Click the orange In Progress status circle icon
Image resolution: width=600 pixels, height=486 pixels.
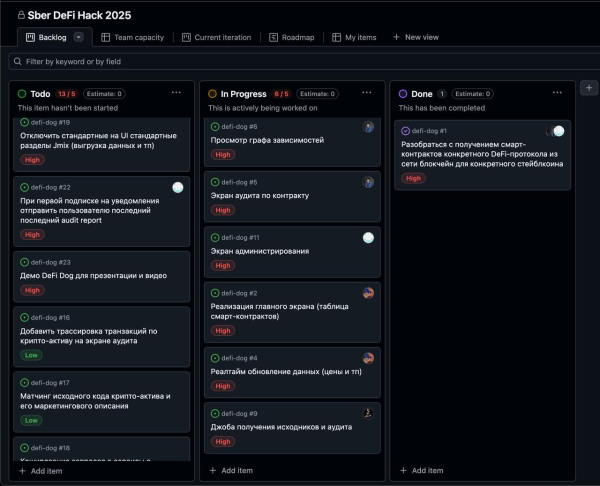point(212,94)
